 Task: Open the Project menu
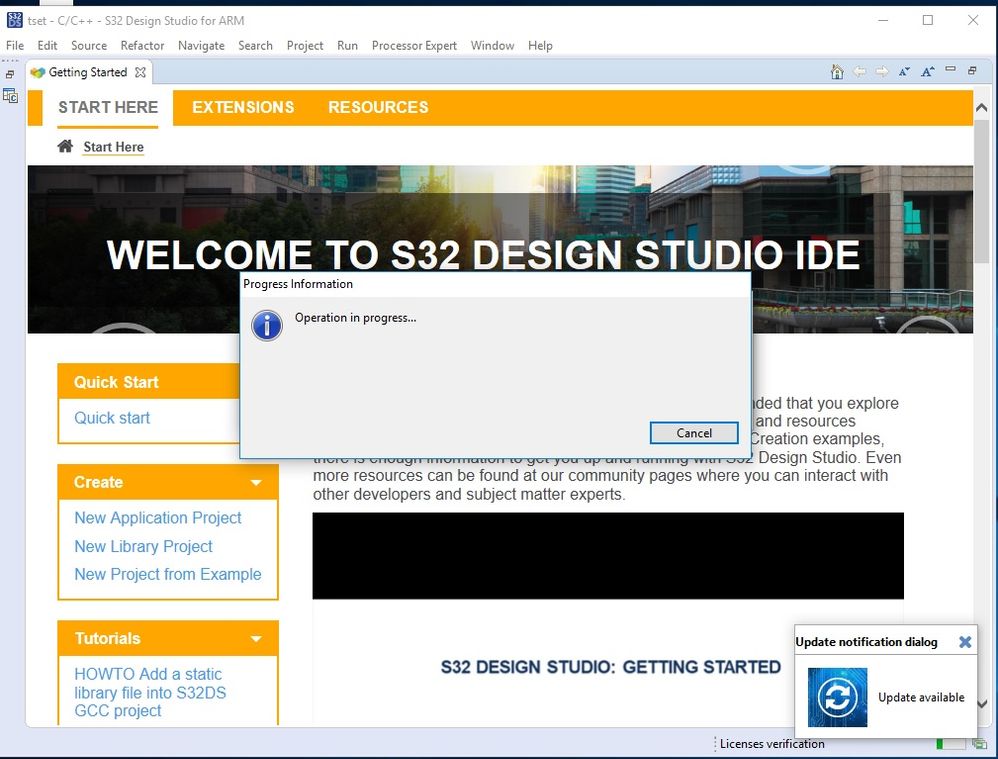[x=305, y=46]
